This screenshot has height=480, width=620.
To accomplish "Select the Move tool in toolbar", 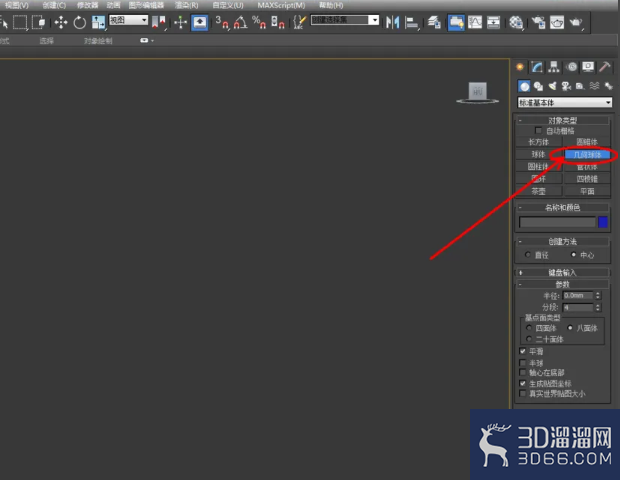I will (x=61, y=22).
